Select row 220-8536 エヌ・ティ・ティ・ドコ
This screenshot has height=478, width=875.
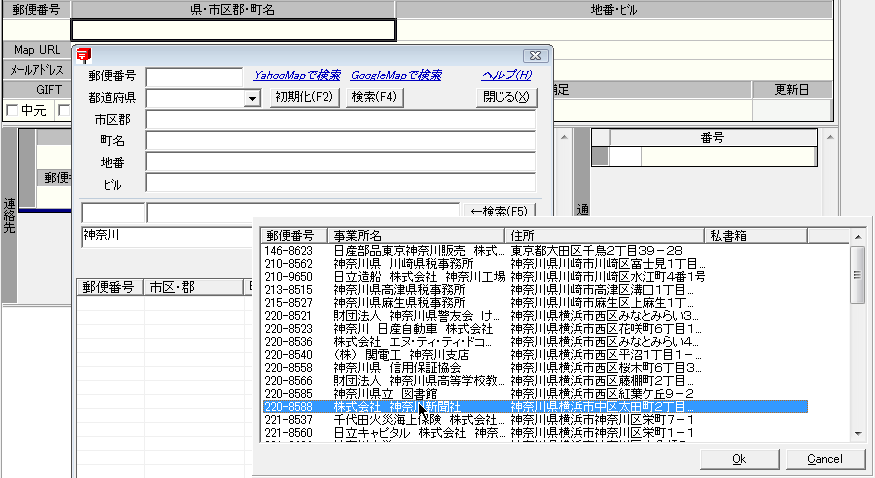click(535, 342)
